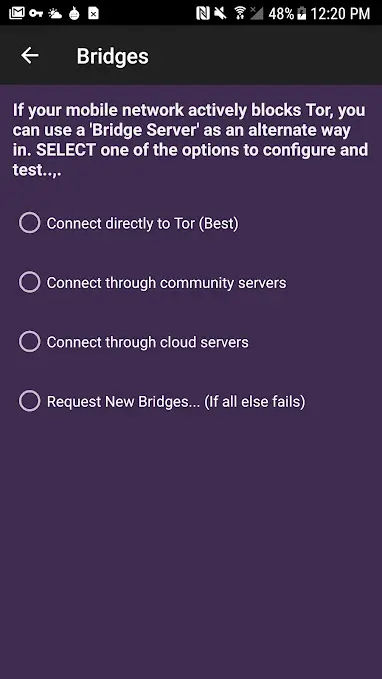Tap the muted sound icon in status bar
Screen dimensions: 382x679
click(x=220, y=13)
